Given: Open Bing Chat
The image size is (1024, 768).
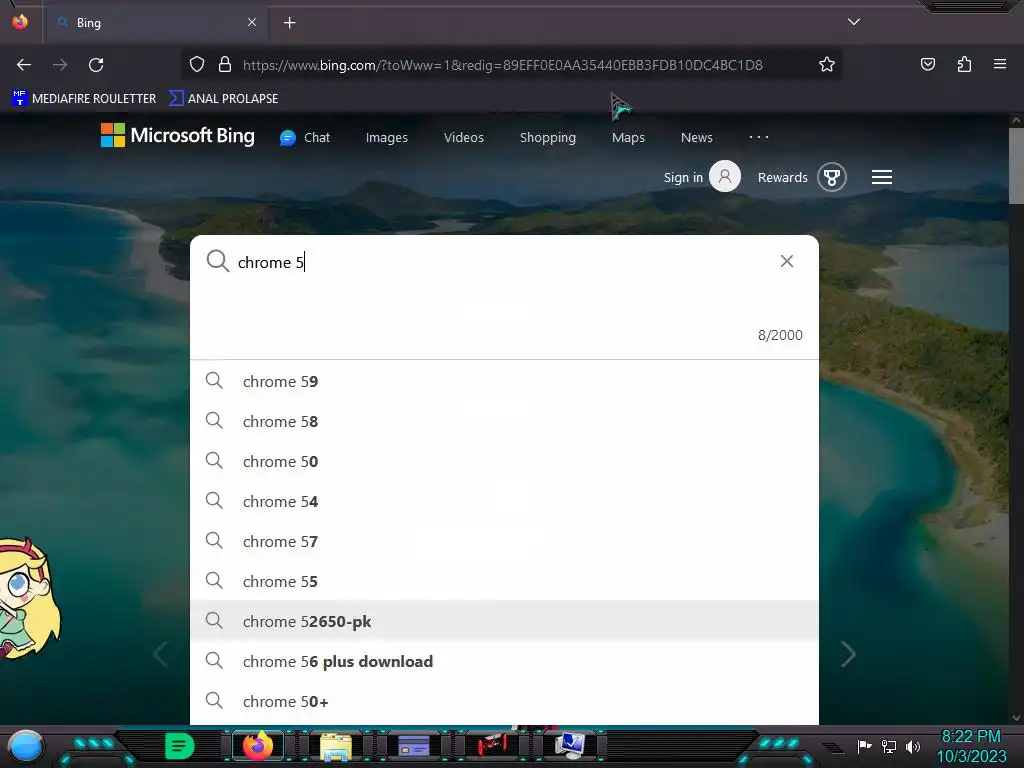Looking at the screenshot, I should pyautogui.click(x=305, y=138).
